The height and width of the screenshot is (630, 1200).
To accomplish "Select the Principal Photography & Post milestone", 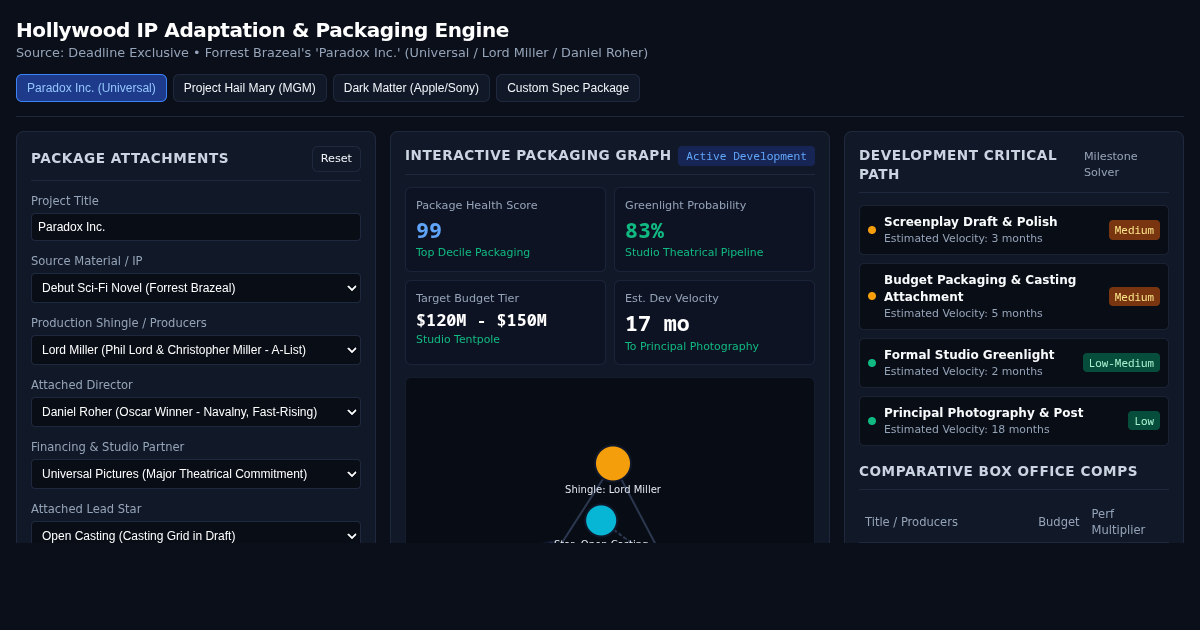I will click(x=1014, y=421).
